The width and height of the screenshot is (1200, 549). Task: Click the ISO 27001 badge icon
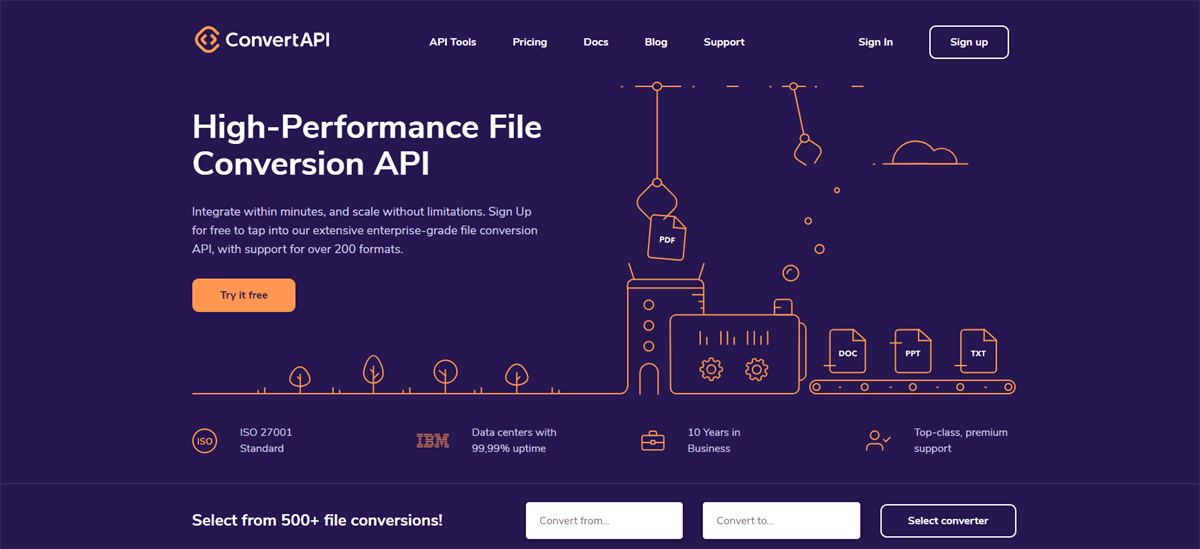204,441
